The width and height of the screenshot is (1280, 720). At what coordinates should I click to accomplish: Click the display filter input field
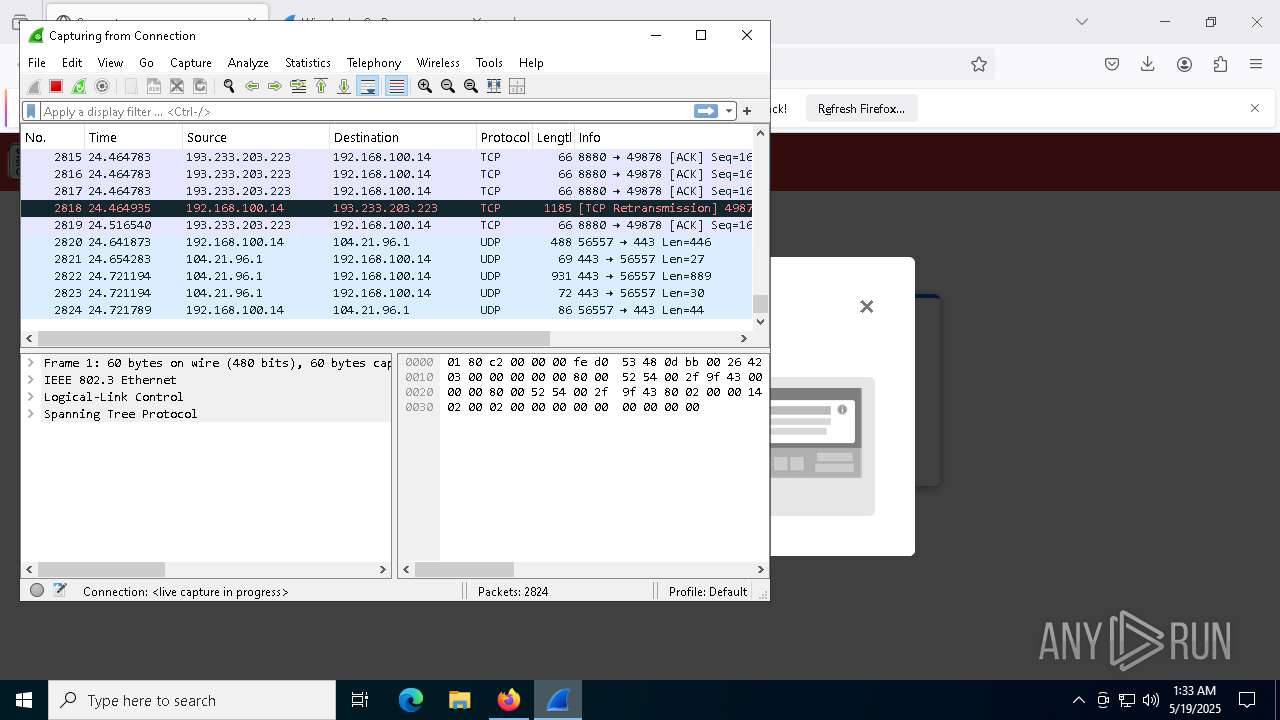pos(365,111)
